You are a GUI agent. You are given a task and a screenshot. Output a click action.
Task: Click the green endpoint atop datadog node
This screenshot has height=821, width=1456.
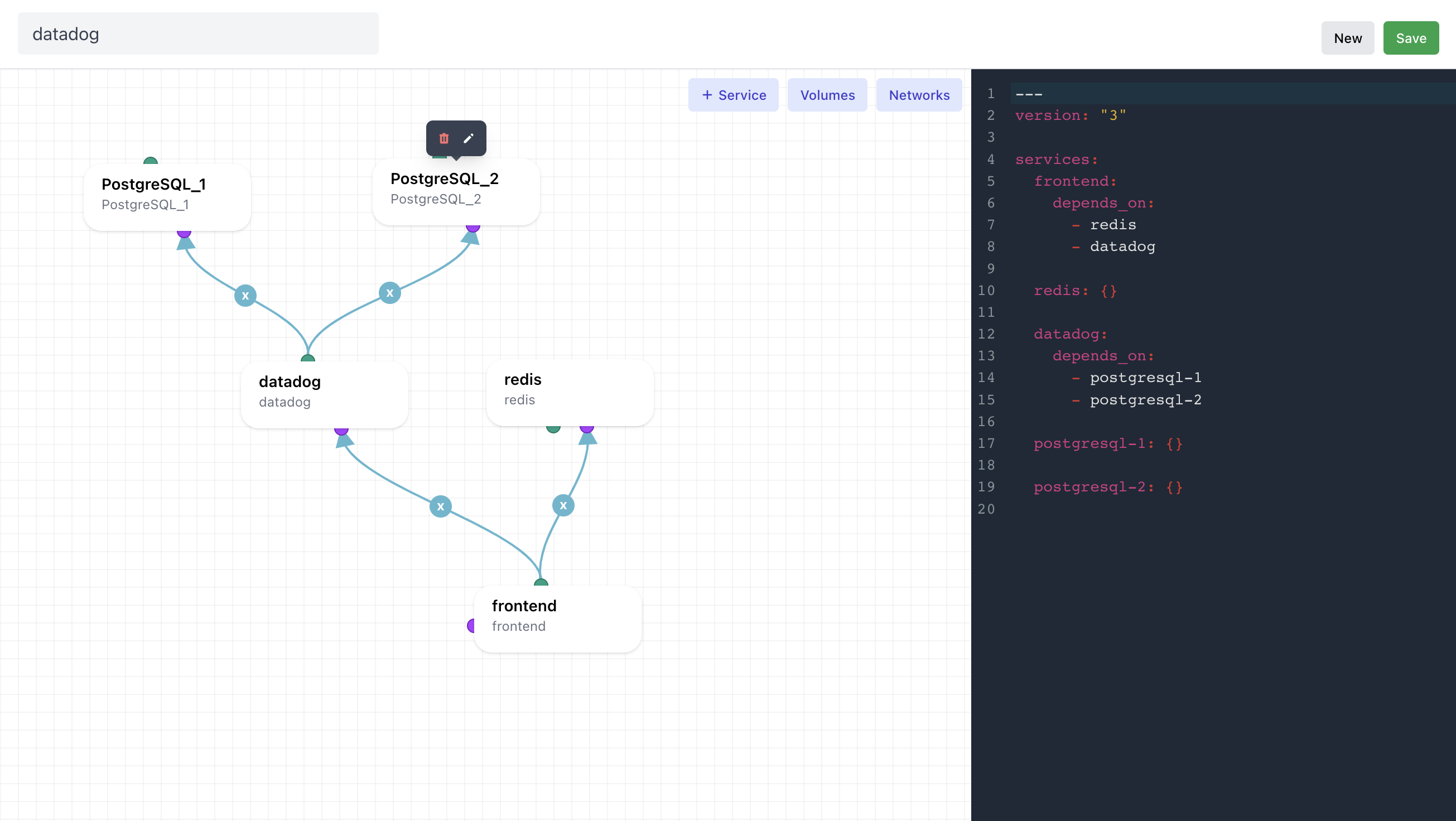pos(307,358)
